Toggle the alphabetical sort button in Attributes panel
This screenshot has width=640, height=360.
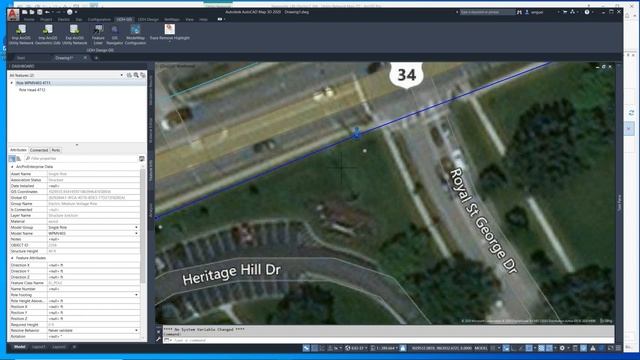[x=18, y=158]
